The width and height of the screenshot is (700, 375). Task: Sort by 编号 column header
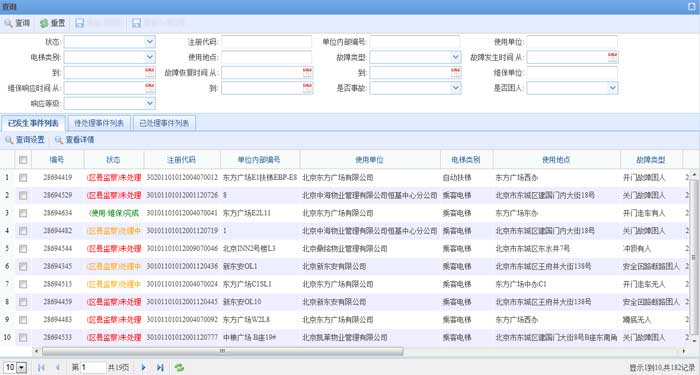point(57,160)
